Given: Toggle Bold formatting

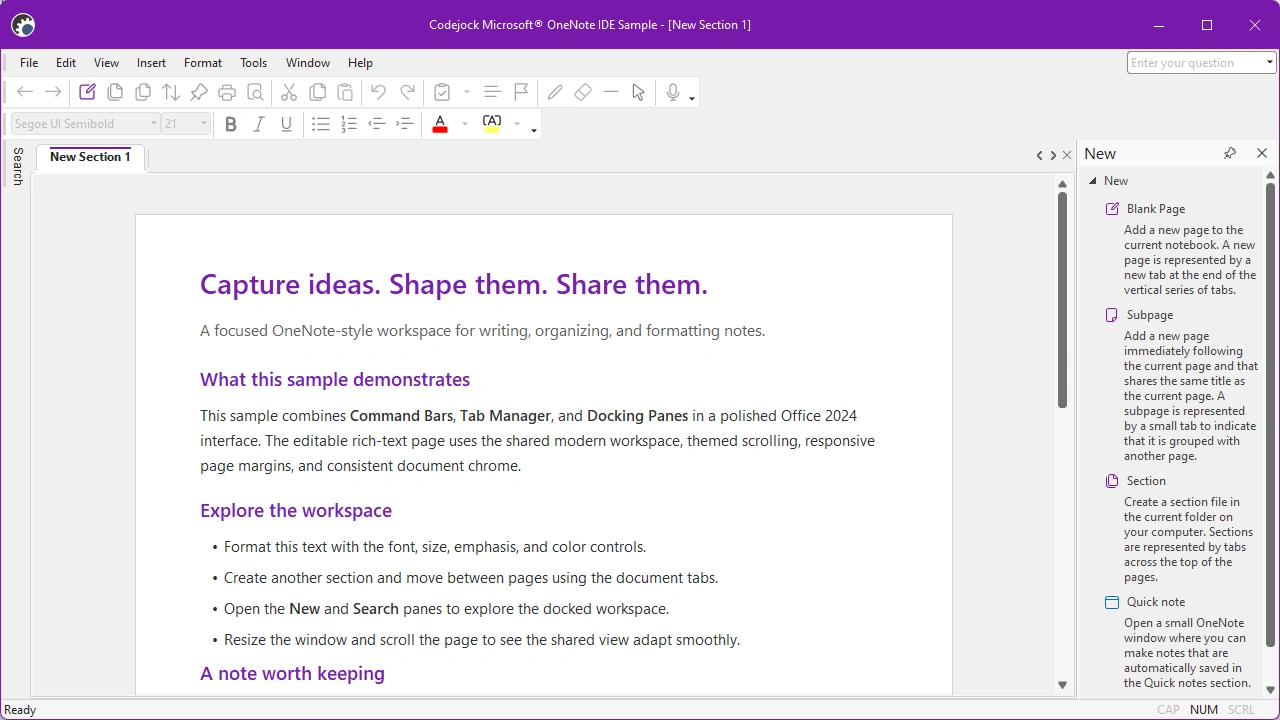Looking at the screenshot, I should [231, 124].
